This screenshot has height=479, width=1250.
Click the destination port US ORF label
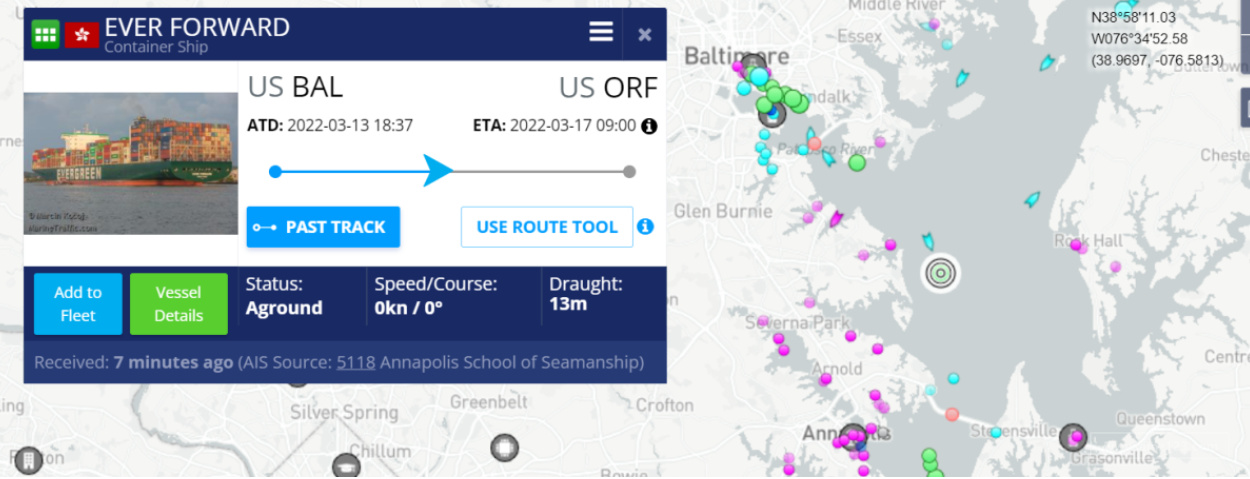608,87
